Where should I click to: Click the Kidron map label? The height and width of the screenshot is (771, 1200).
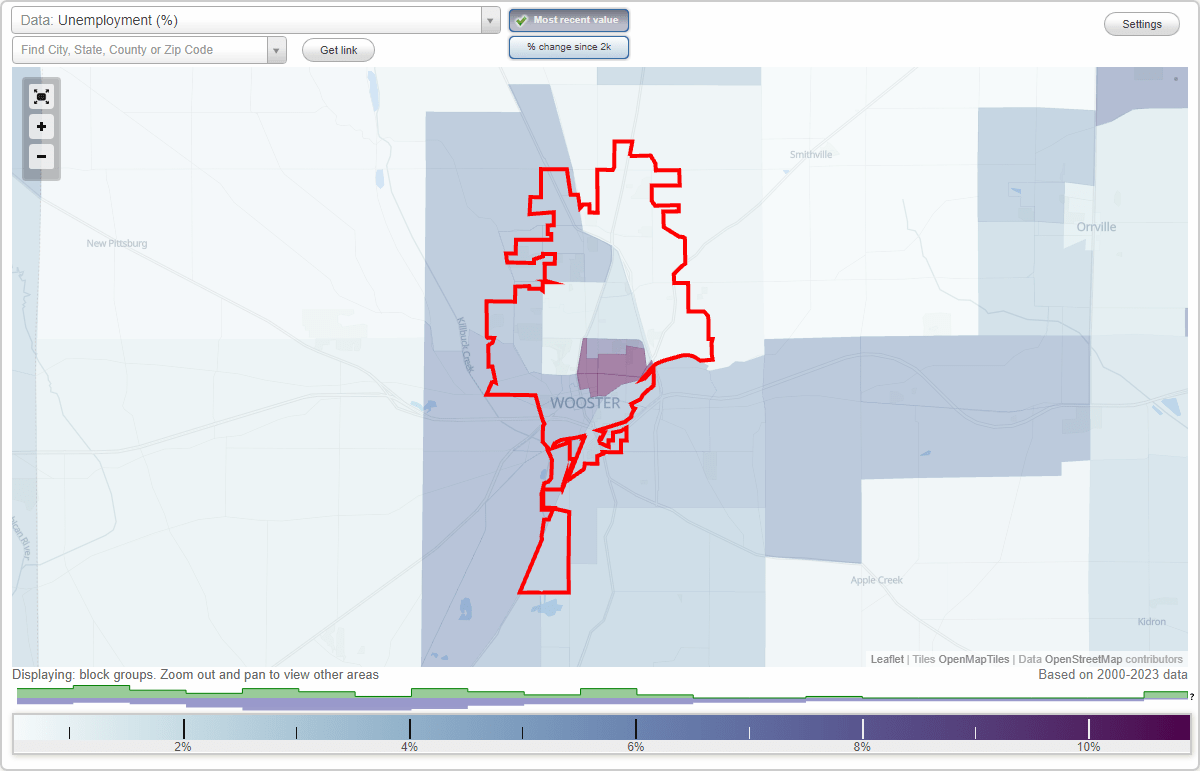pyautogui.click(x=1151, y=622)
